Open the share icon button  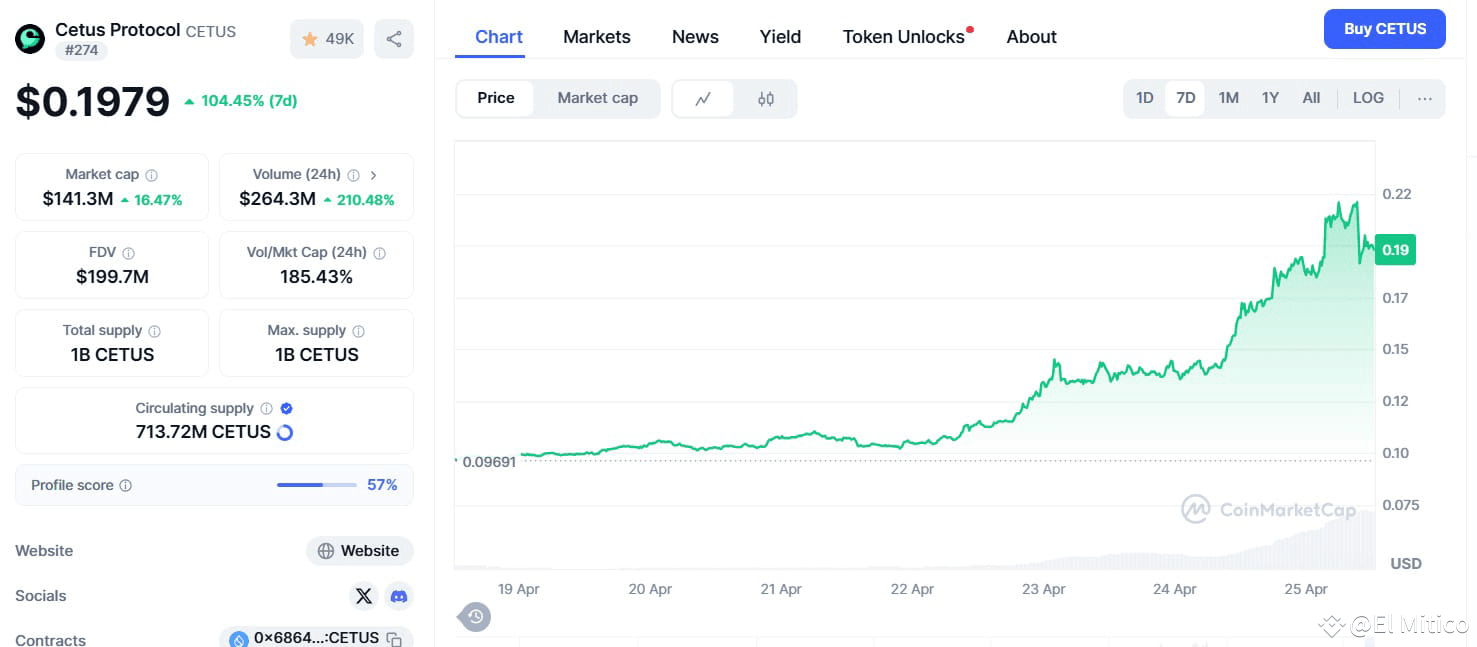tap(394, 39)
